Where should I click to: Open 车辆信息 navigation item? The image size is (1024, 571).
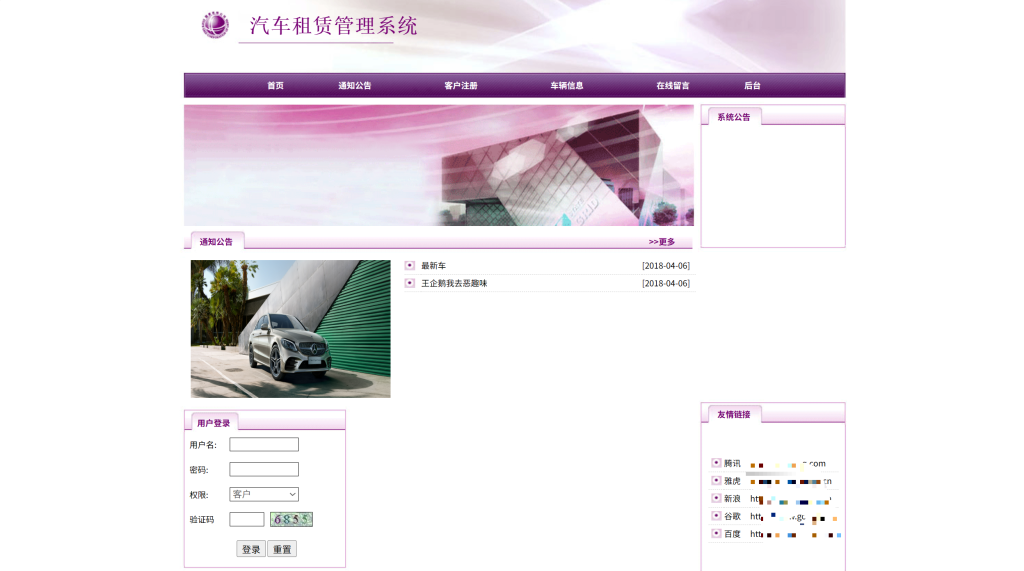click(567, 86)
